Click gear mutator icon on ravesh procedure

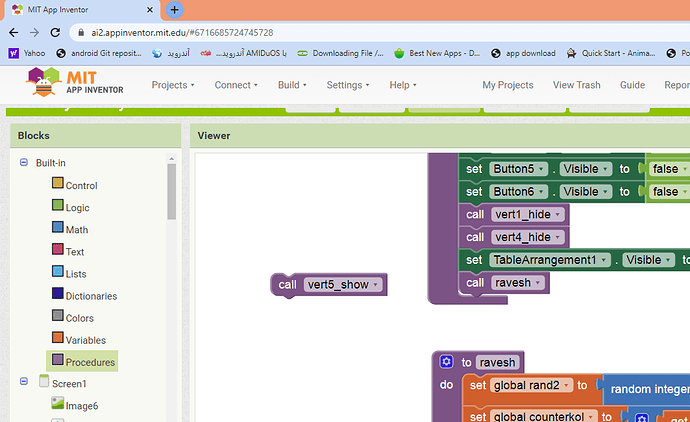(x=446, y=362)
